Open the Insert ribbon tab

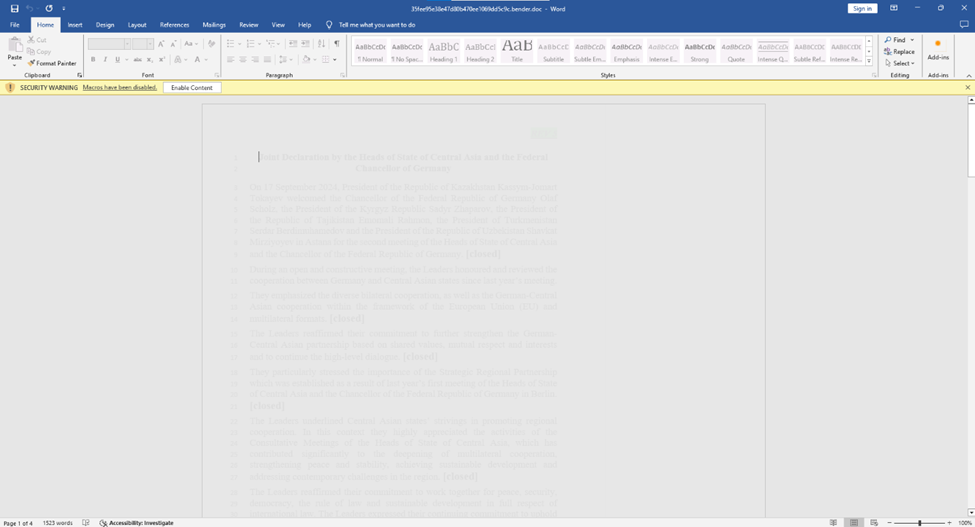(x=75, y=24)
